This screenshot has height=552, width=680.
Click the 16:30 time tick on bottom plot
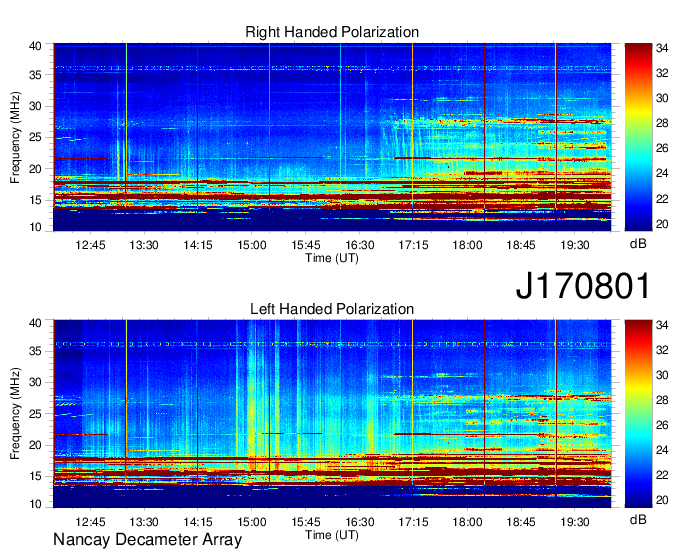(x=360, y=522)
